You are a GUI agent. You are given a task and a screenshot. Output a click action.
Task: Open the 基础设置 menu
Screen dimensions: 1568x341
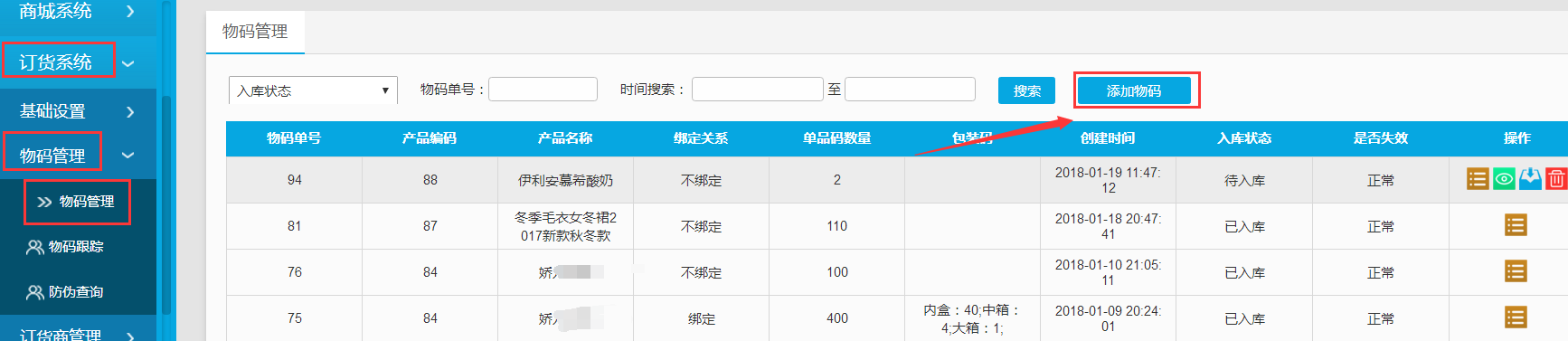click(x=52, y=110)
